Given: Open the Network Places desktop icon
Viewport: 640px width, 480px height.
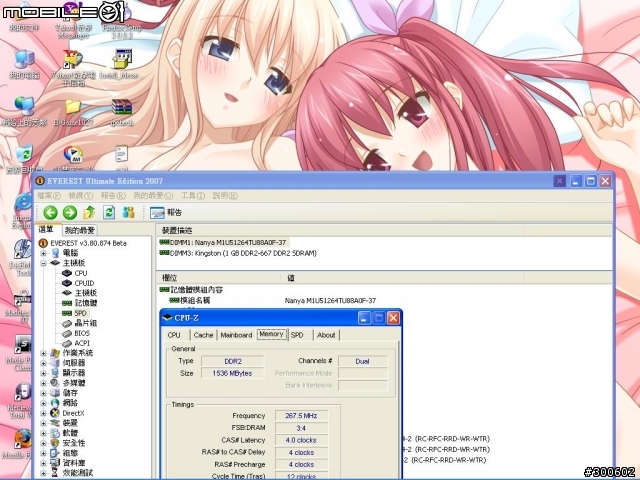Looking at the screenshot, I should pyautogui.click(x=24, y=111).
